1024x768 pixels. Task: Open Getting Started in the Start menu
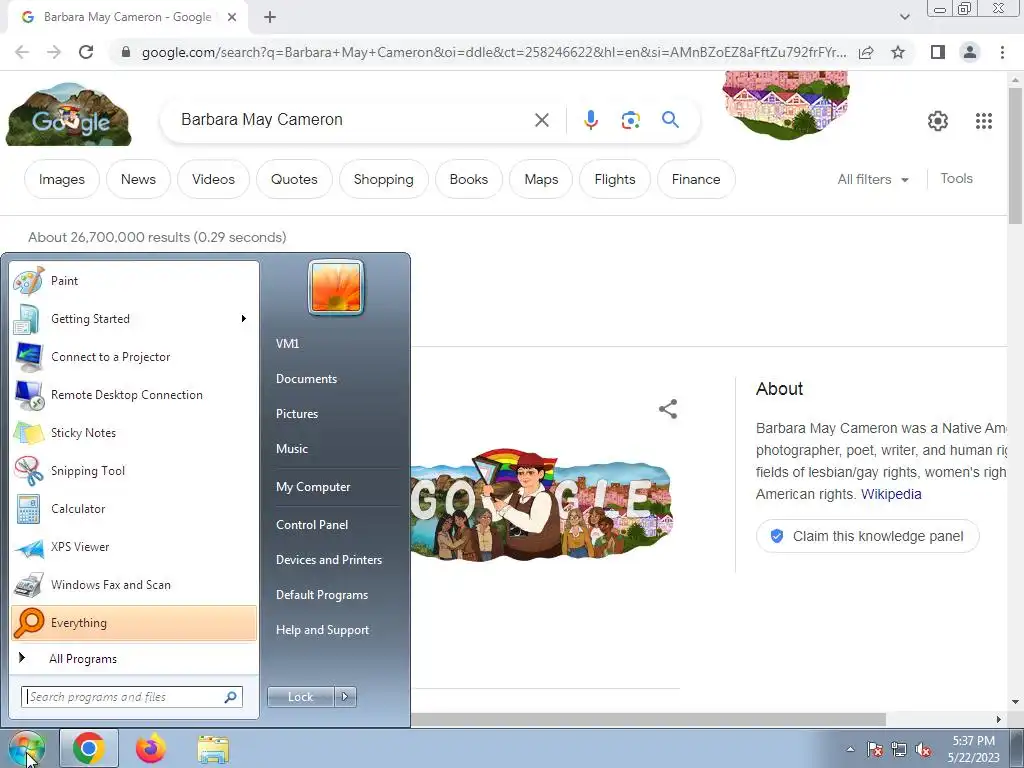pos(134,319)
